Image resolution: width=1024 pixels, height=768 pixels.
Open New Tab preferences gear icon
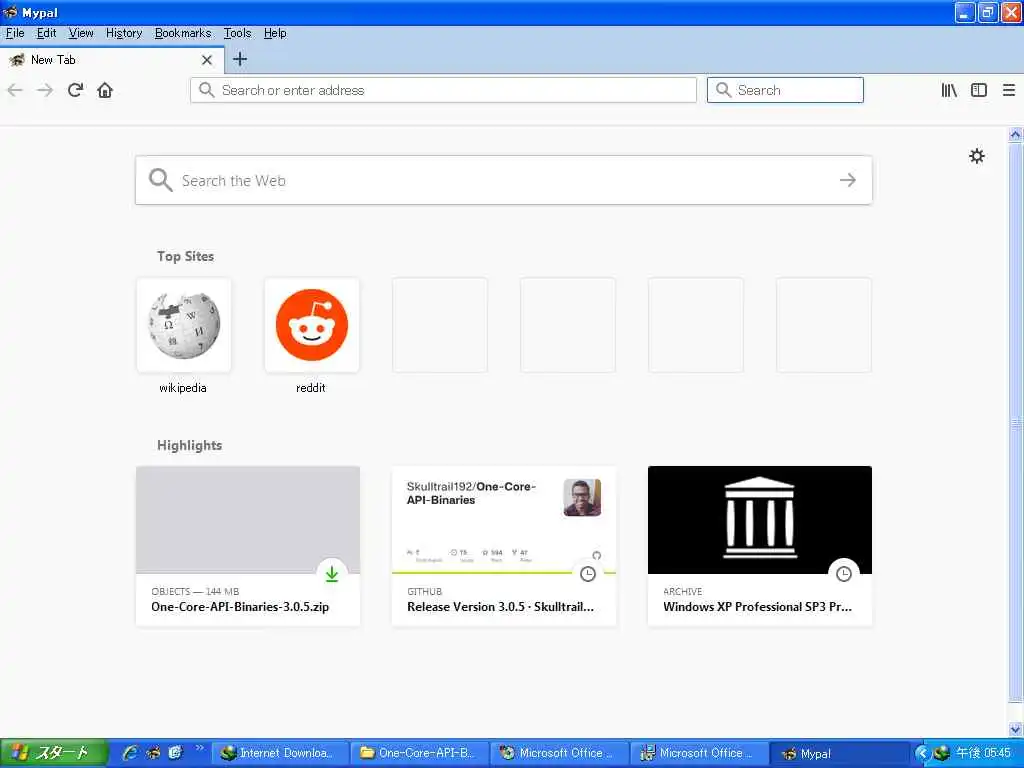(976, 156)
